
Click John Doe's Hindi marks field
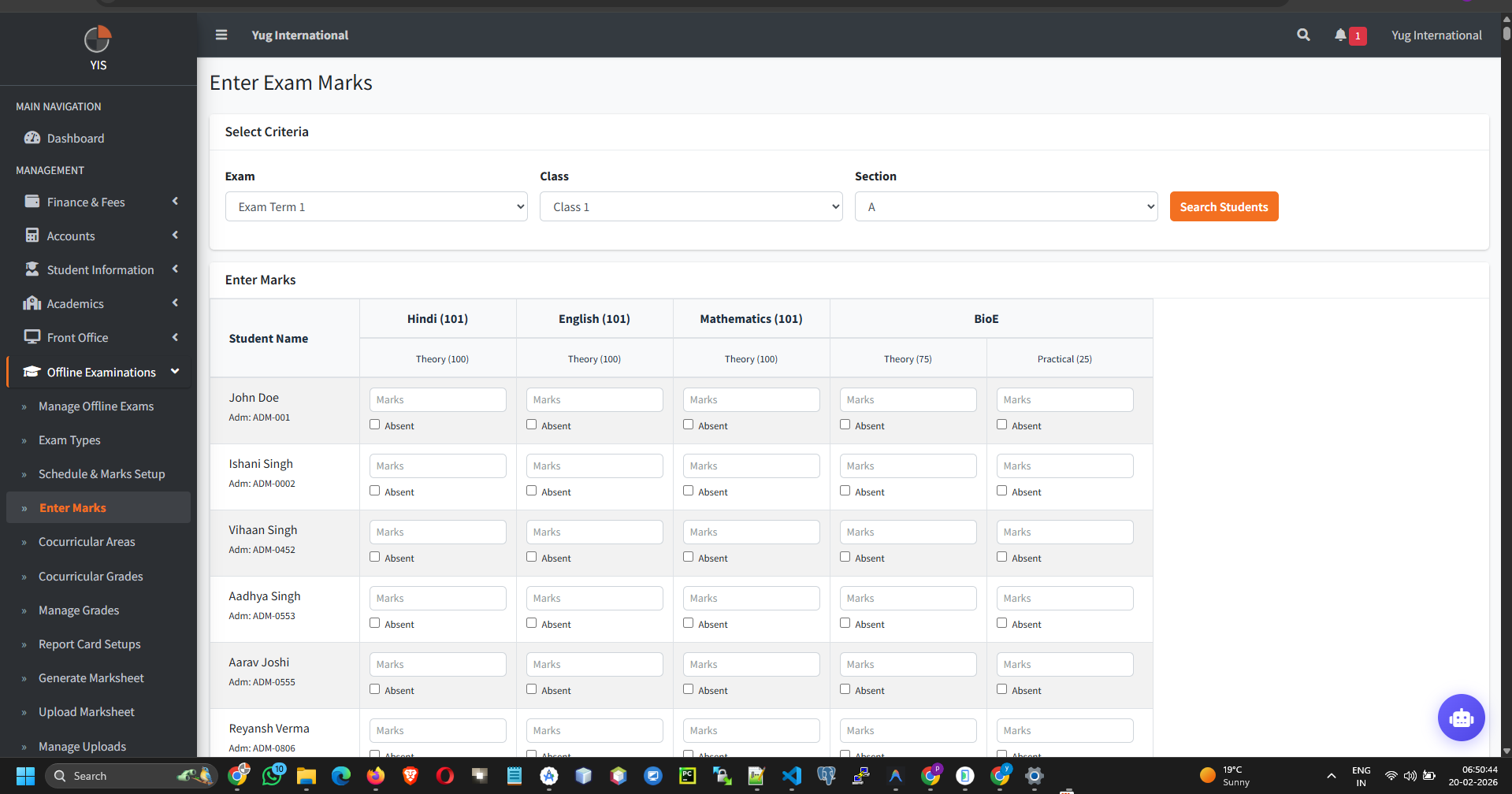[x=437, y=399]
